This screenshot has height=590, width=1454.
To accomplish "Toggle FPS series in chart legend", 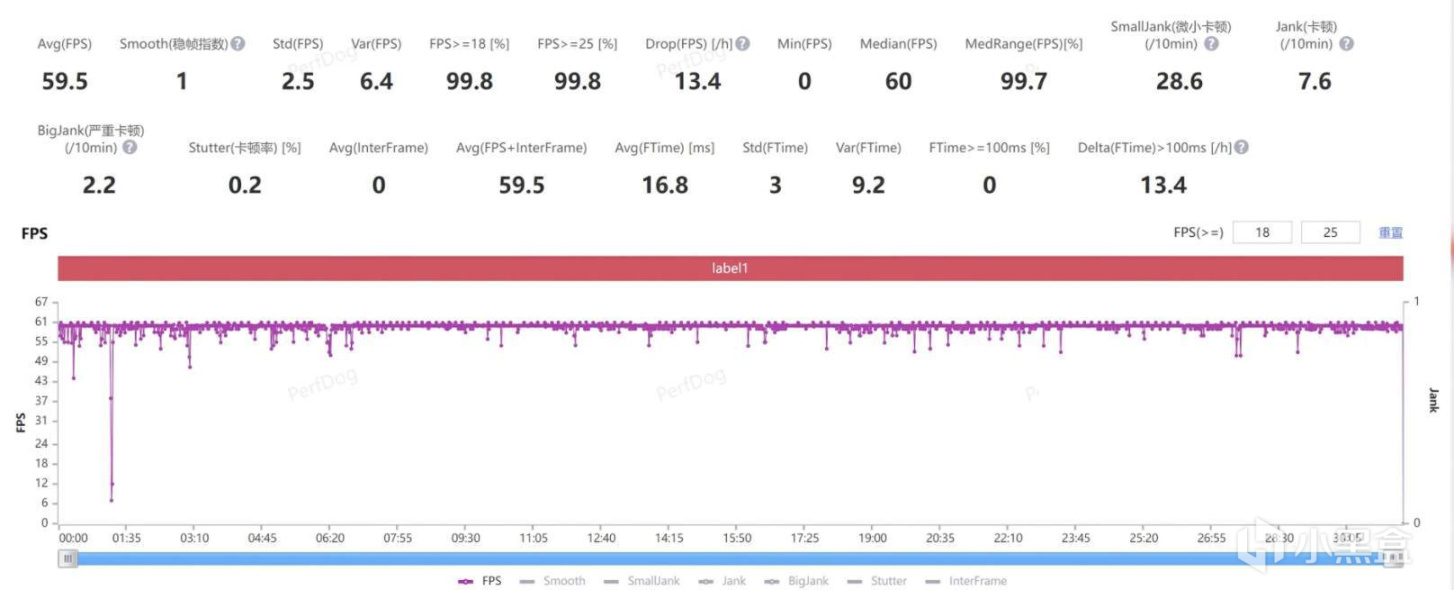I will coord(480,581).
